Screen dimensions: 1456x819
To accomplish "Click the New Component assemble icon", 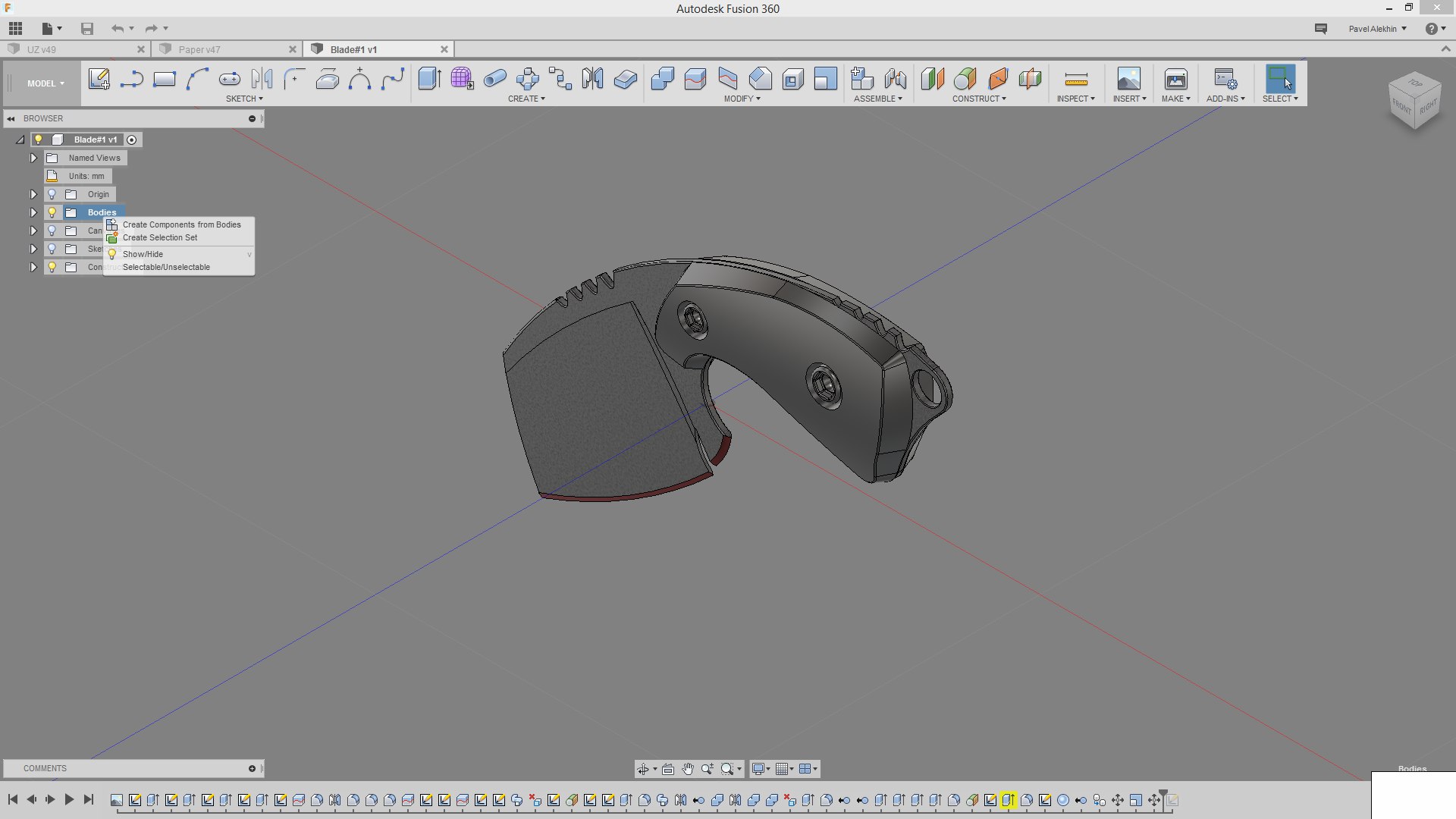I will click(x=862, y=79).
